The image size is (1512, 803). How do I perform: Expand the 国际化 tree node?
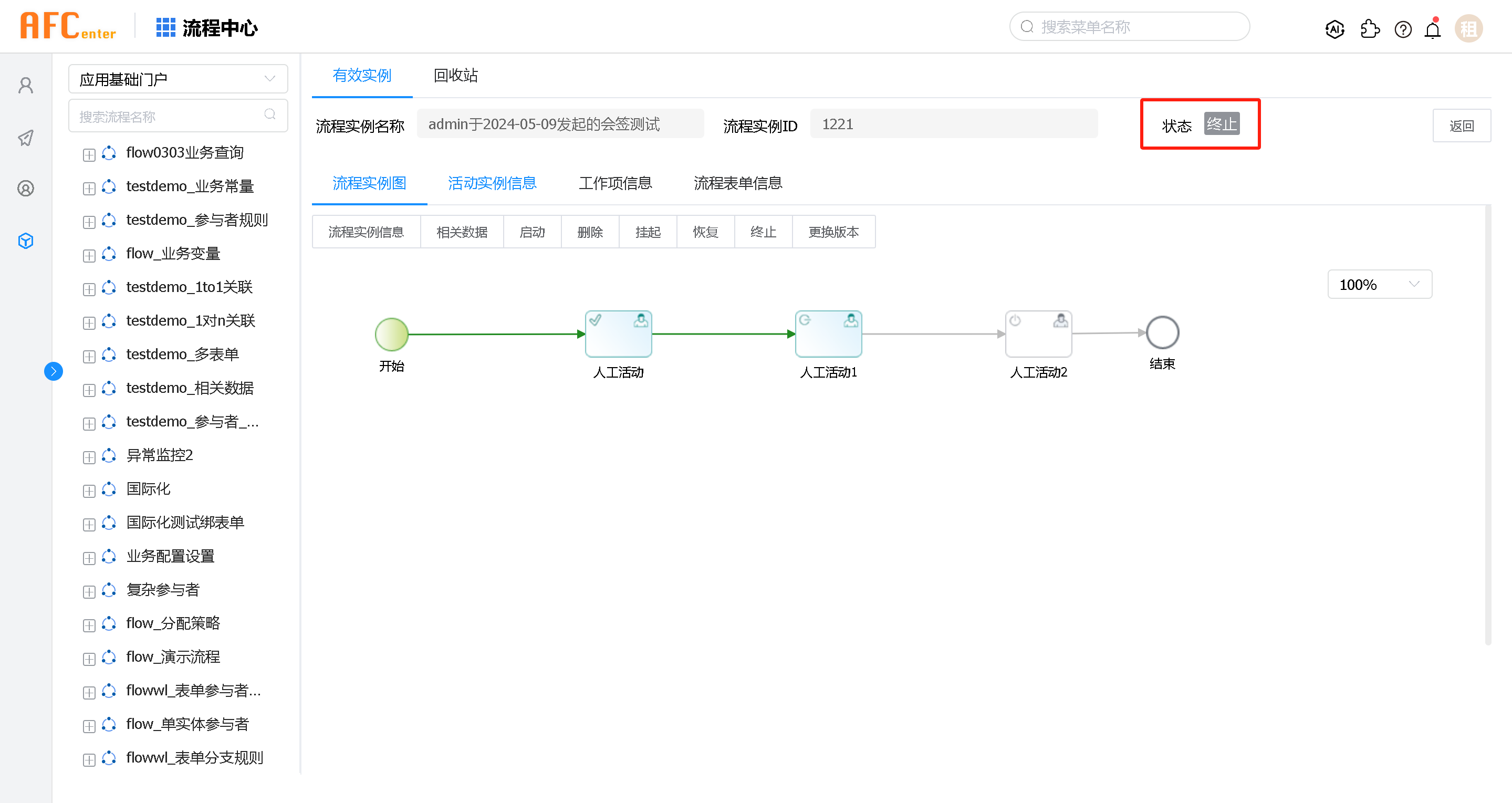click(89, 491)
